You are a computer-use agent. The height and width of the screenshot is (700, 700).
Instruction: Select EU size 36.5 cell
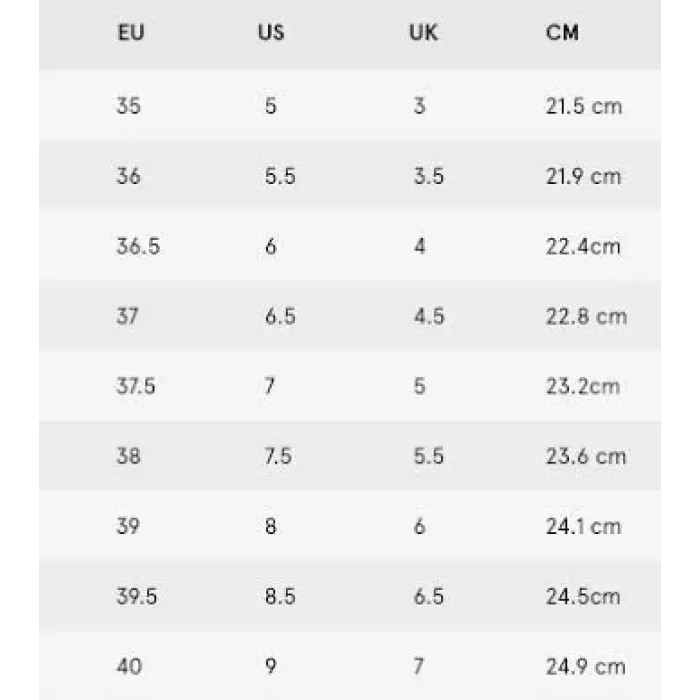click(138, 246)
